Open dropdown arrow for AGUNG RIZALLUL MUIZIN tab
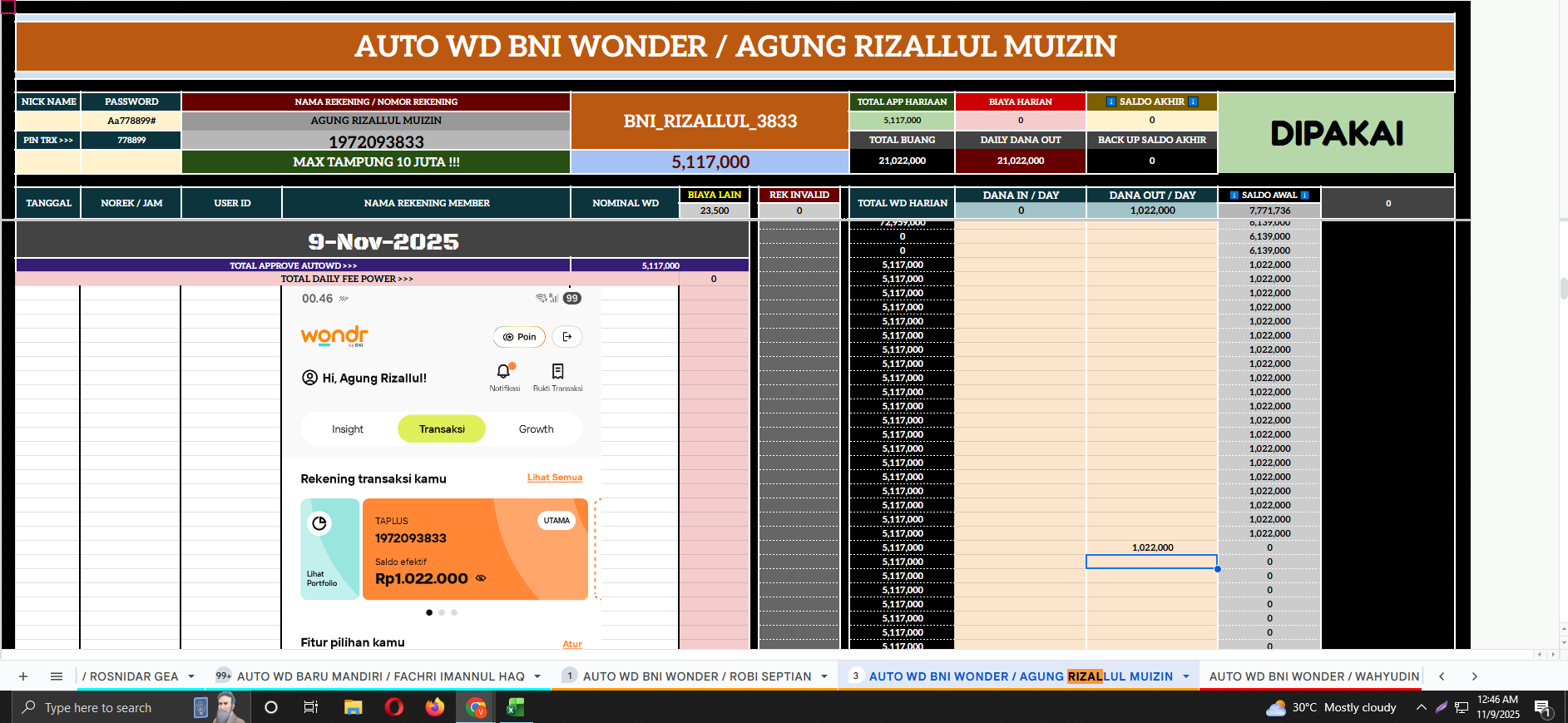The height and width of the screenshot is (723, 1568). pos(1186,676)
